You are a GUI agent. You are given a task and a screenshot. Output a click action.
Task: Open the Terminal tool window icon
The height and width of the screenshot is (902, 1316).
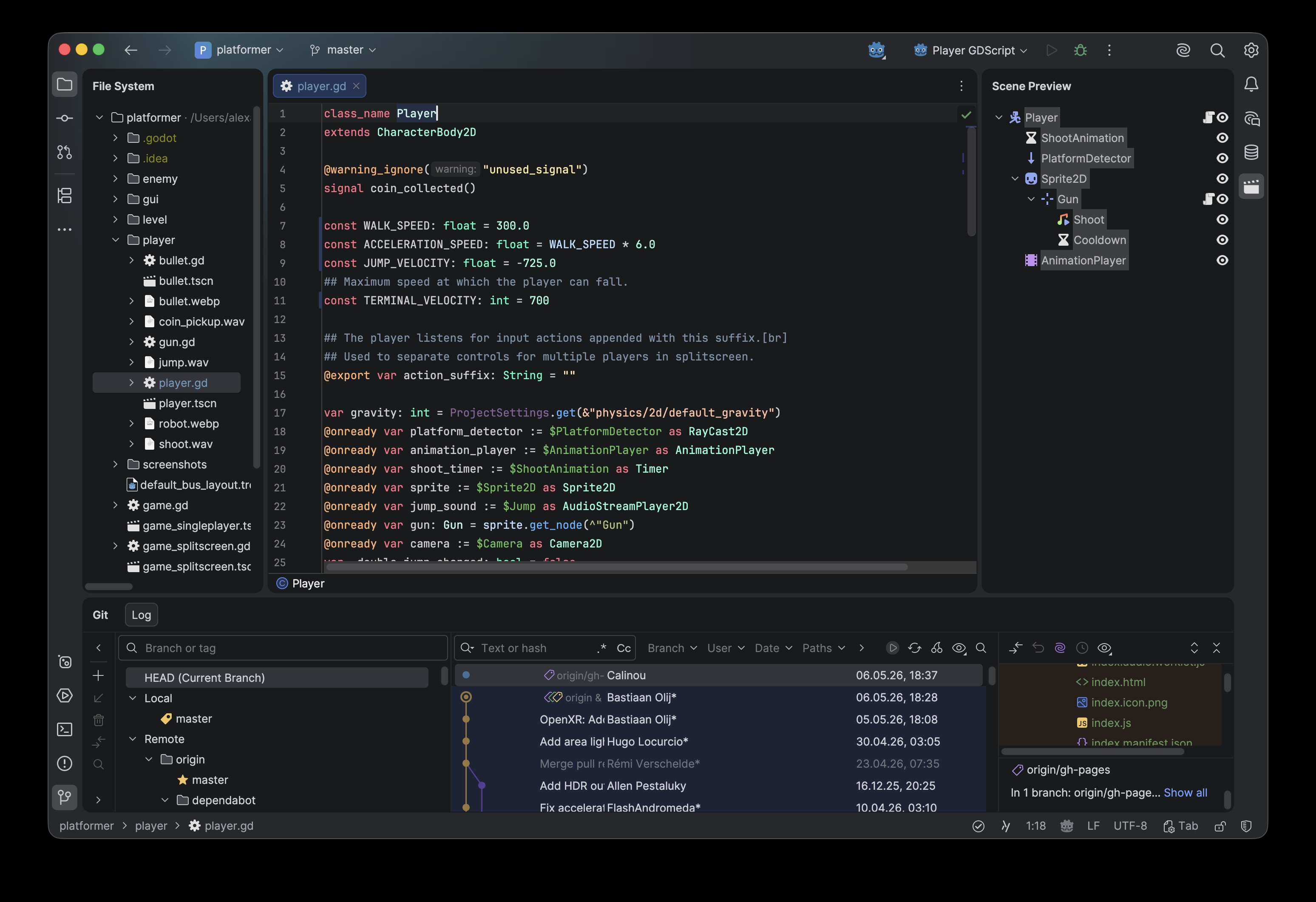[x=65, y=729]
